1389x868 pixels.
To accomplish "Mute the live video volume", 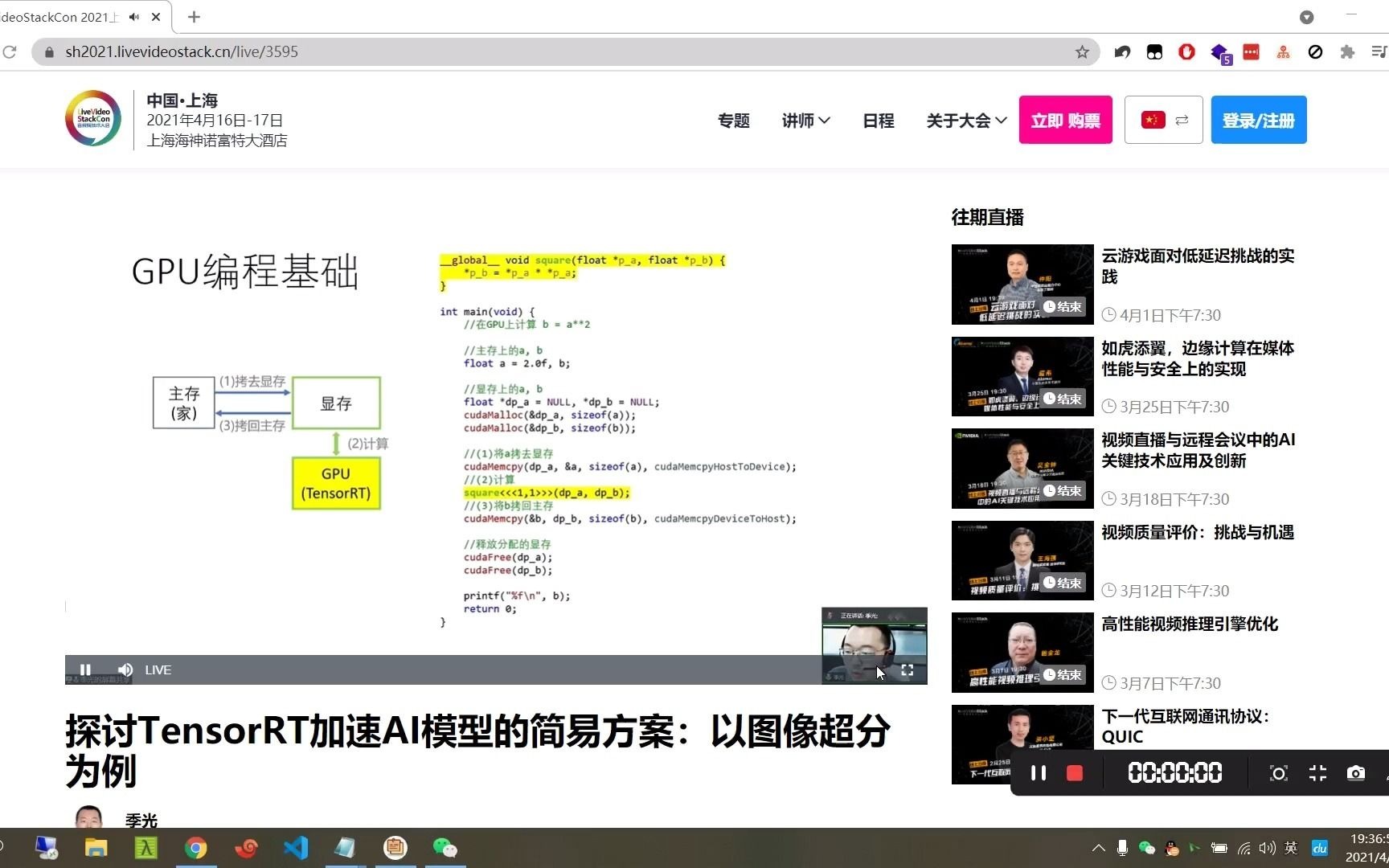I will pos(125,669).
